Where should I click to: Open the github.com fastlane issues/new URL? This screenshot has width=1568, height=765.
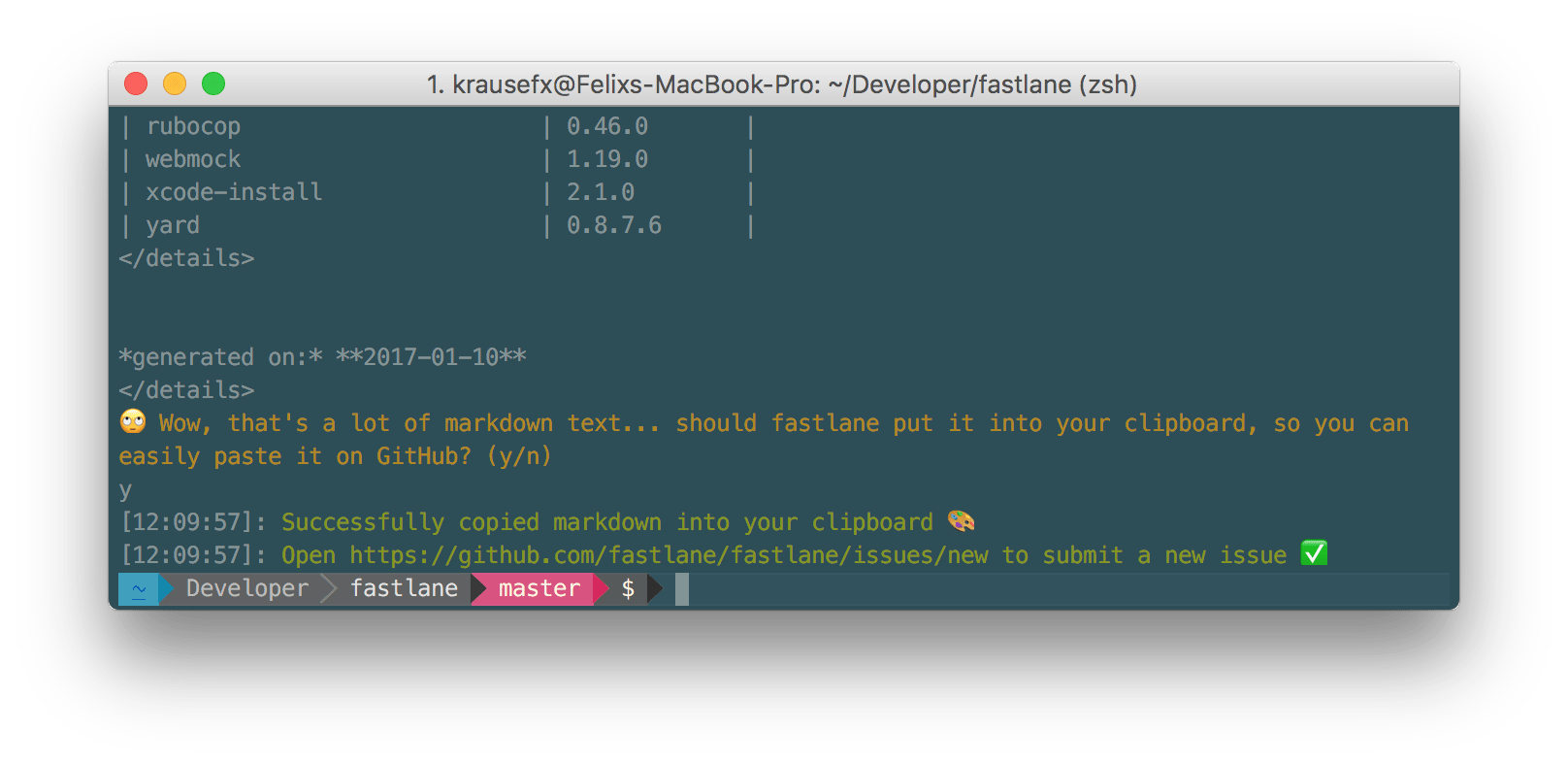pyautogui.click(x=670, y=555)
